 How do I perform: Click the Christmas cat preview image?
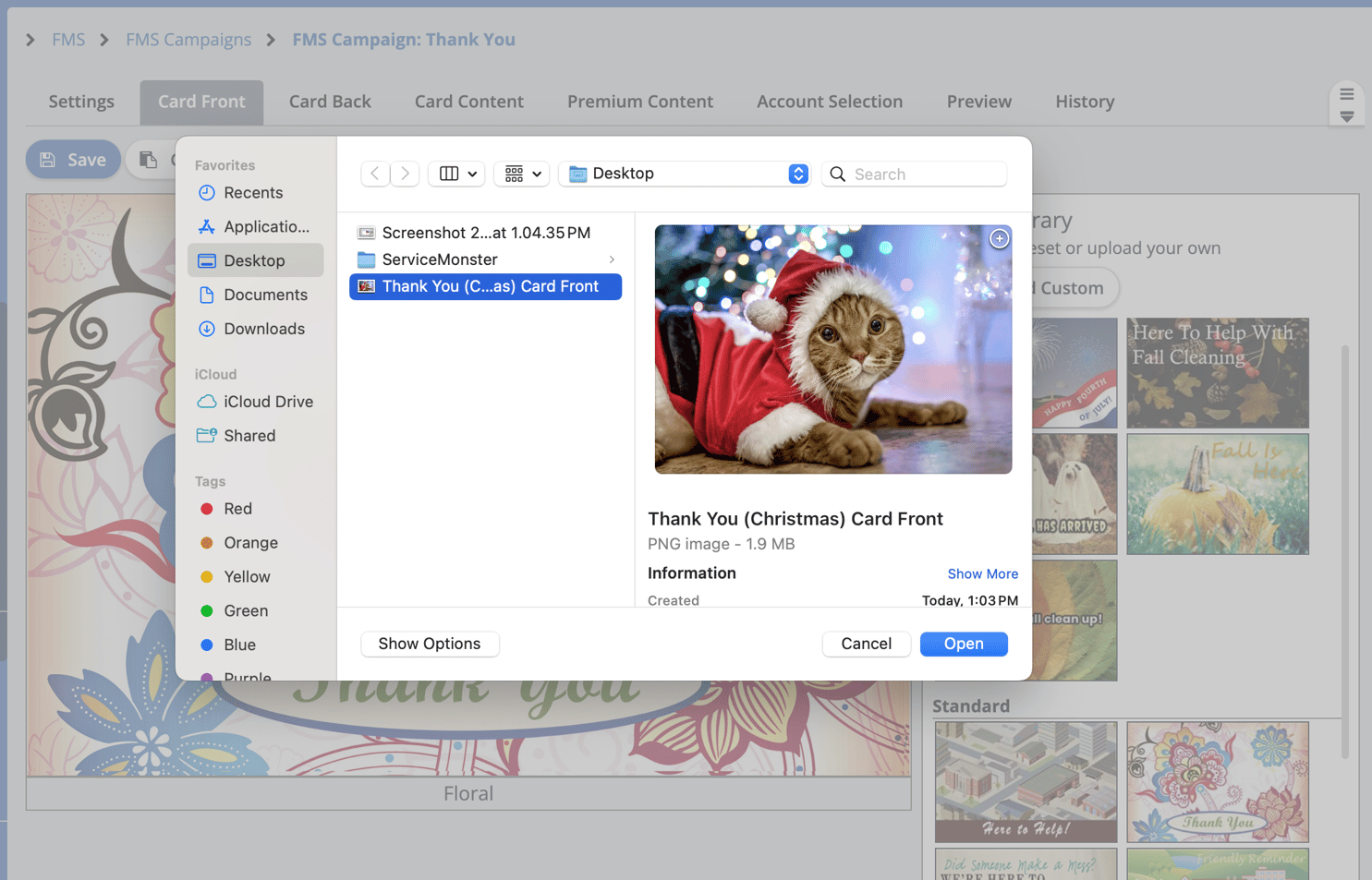point(832,349)
